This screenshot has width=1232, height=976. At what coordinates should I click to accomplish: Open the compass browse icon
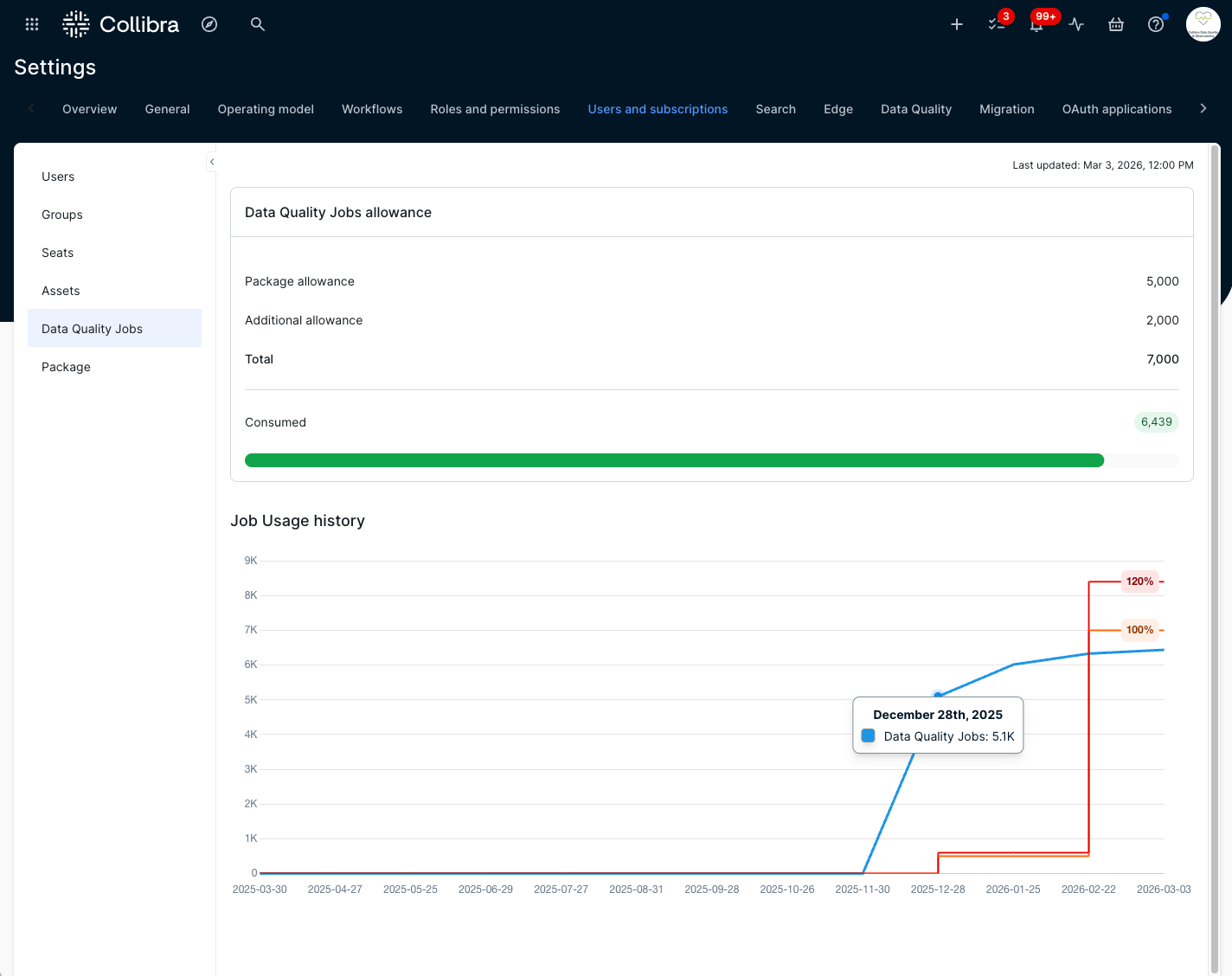click(209, 24)
